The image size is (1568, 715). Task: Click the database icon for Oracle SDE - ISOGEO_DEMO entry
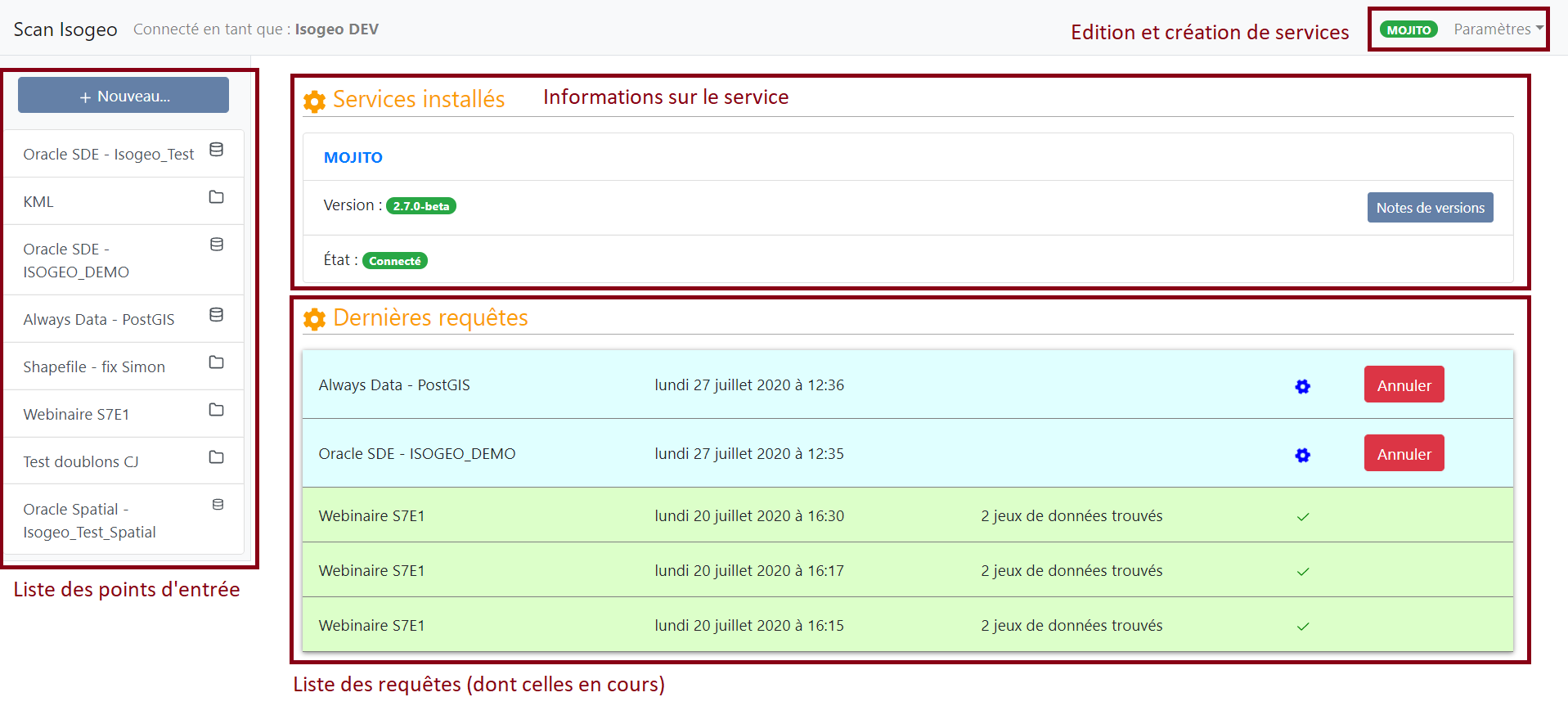point(217,245)
